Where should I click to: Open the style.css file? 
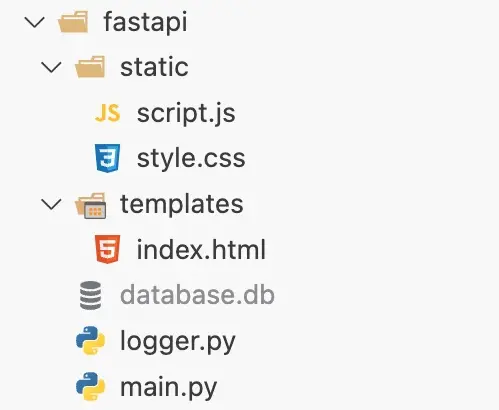[x=191, y=158]
